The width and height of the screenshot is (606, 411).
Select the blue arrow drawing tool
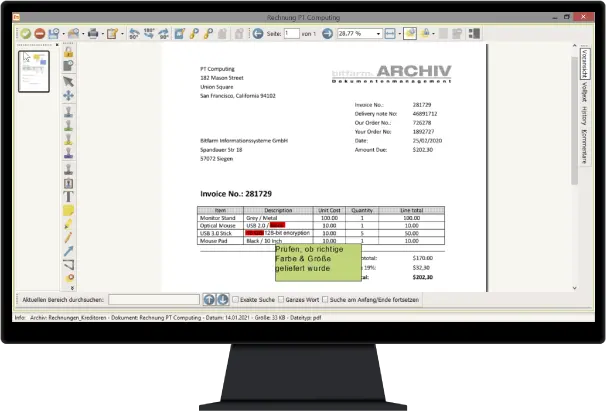point(68,251)
